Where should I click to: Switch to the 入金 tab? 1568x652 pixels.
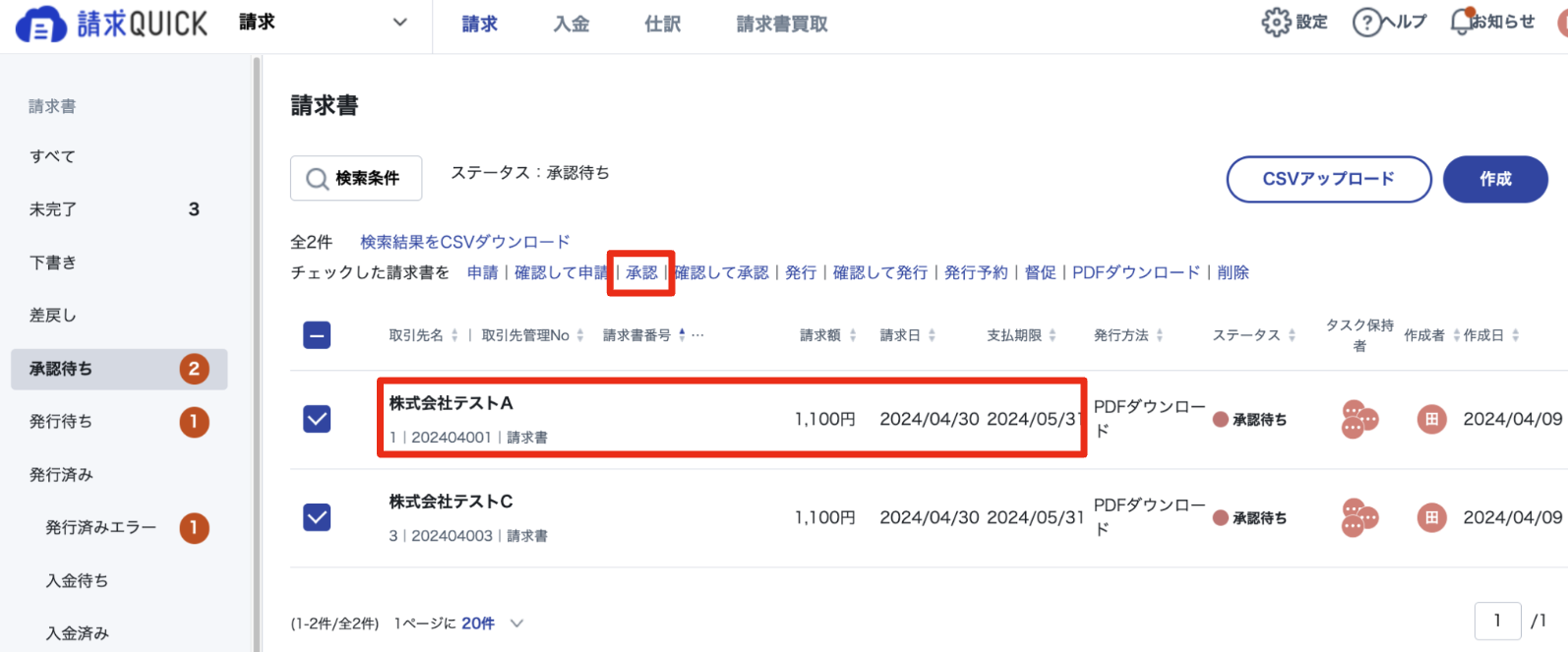[572, 24]
